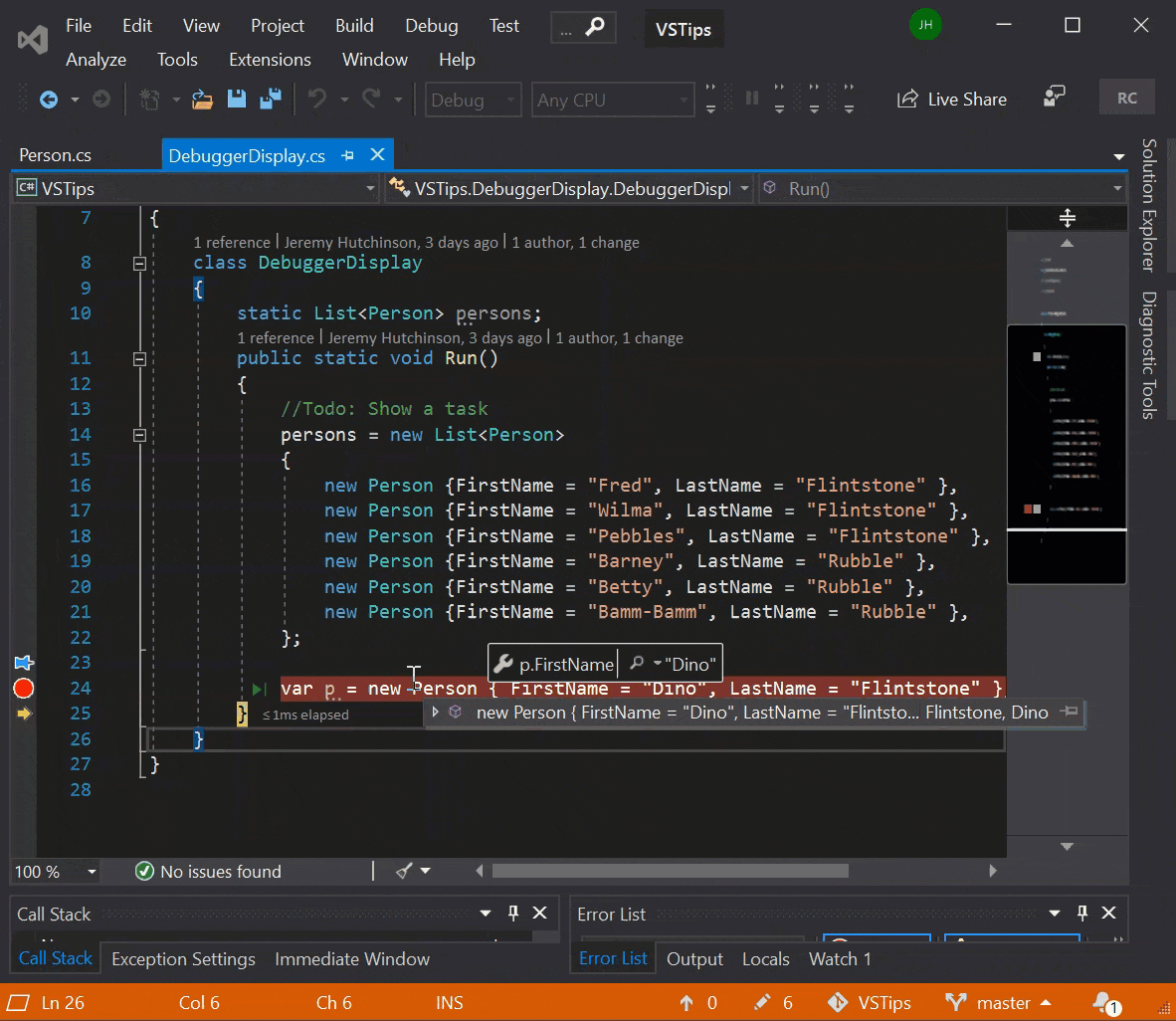Collapse the Run() method outline

[138, 359]
